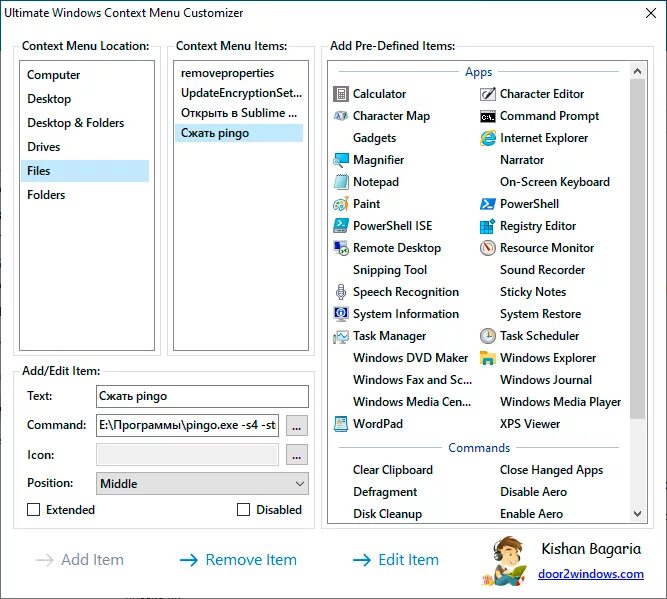Click Add Item button
667x599 pixels.
(x=80, y=560)
